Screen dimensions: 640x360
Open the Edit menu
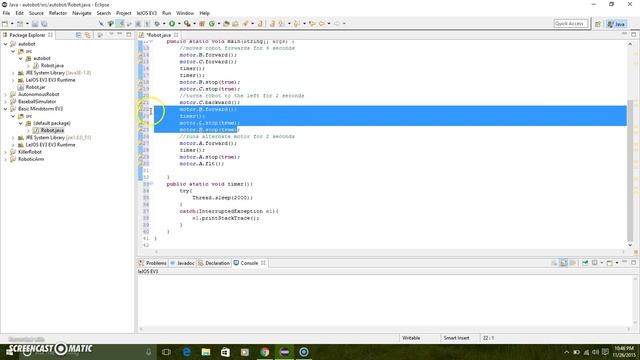[x=19, y=13]
